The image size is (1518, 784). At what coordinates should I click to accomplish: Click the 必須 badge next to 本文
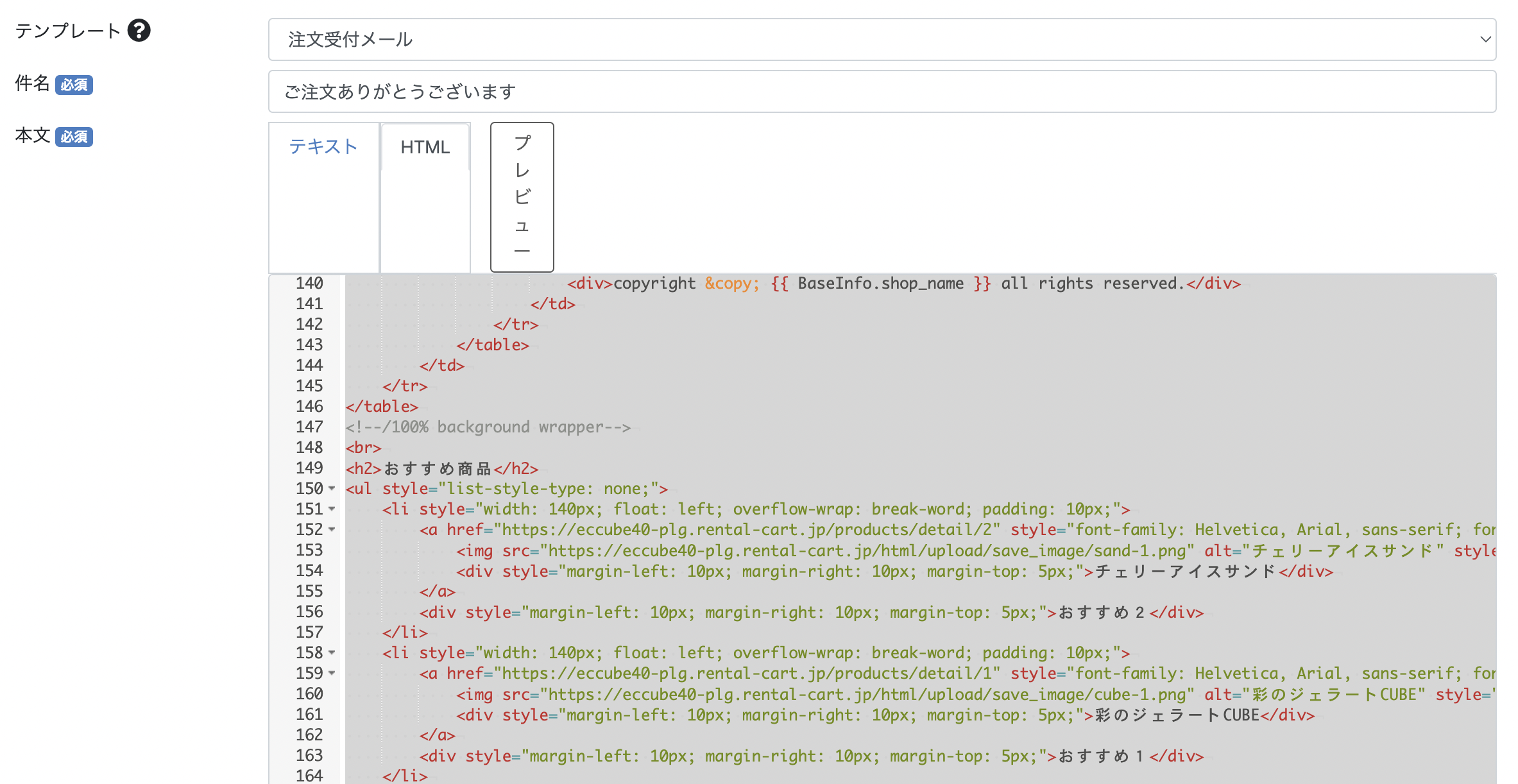(74, 137)
